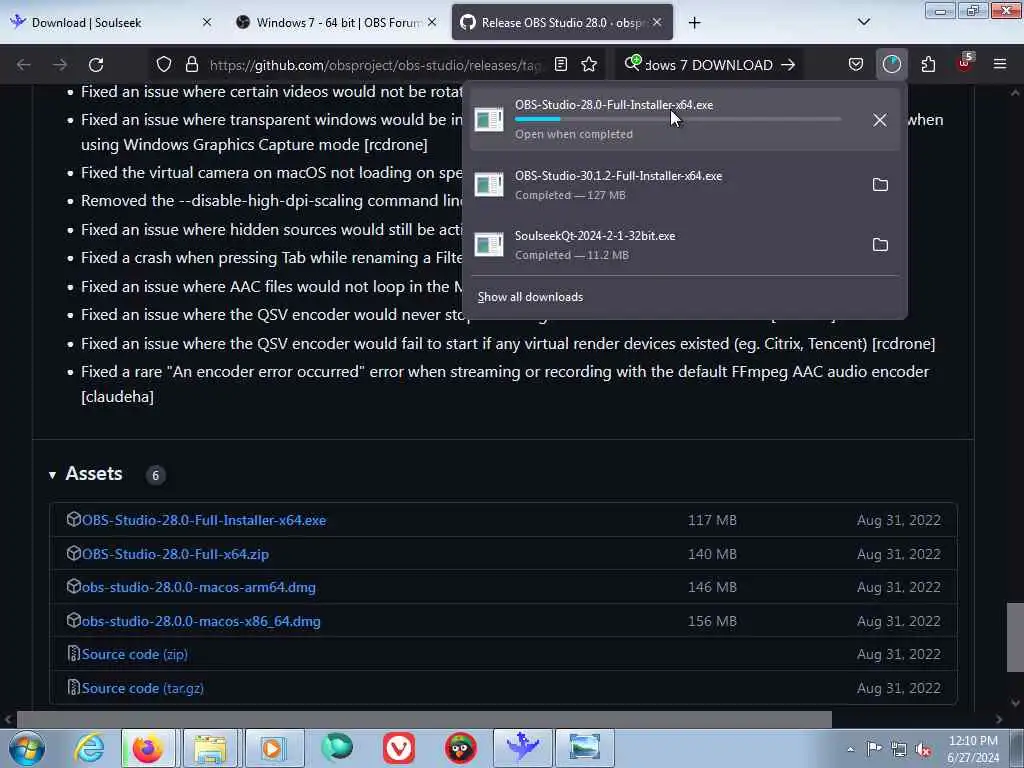
Task: Open the list all tabs dropdown
Action: point(864,23)
